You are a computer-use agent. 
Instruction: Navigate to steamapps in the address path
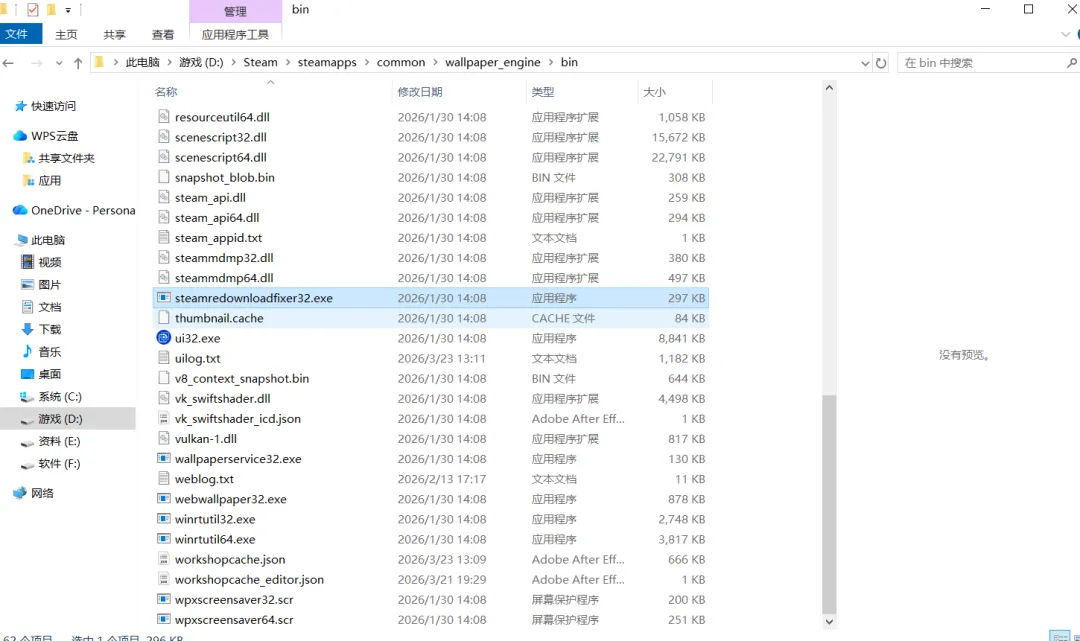point(327,62)
